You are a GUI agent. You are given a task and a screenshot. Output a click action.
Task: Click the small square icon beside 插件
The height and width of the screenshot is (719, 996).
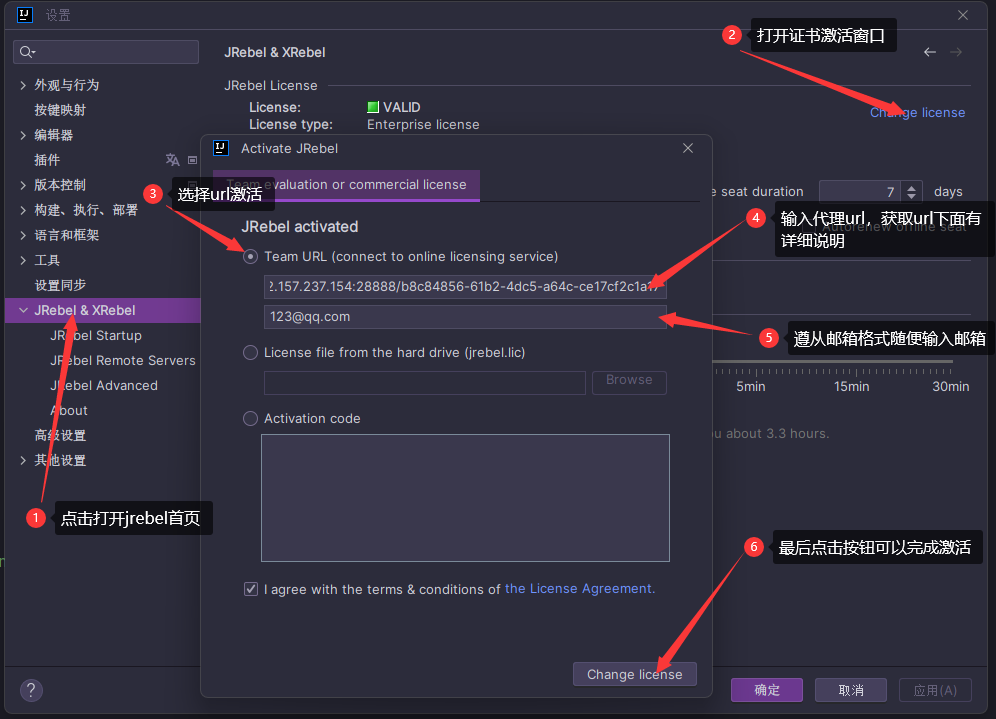coord(192,160)
